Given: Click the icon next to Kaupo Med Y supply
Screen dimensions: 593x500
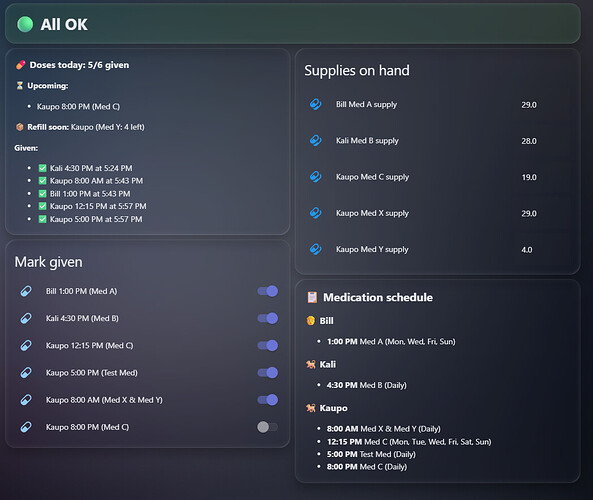Looking at the screenshot, I should coord(315,249).
